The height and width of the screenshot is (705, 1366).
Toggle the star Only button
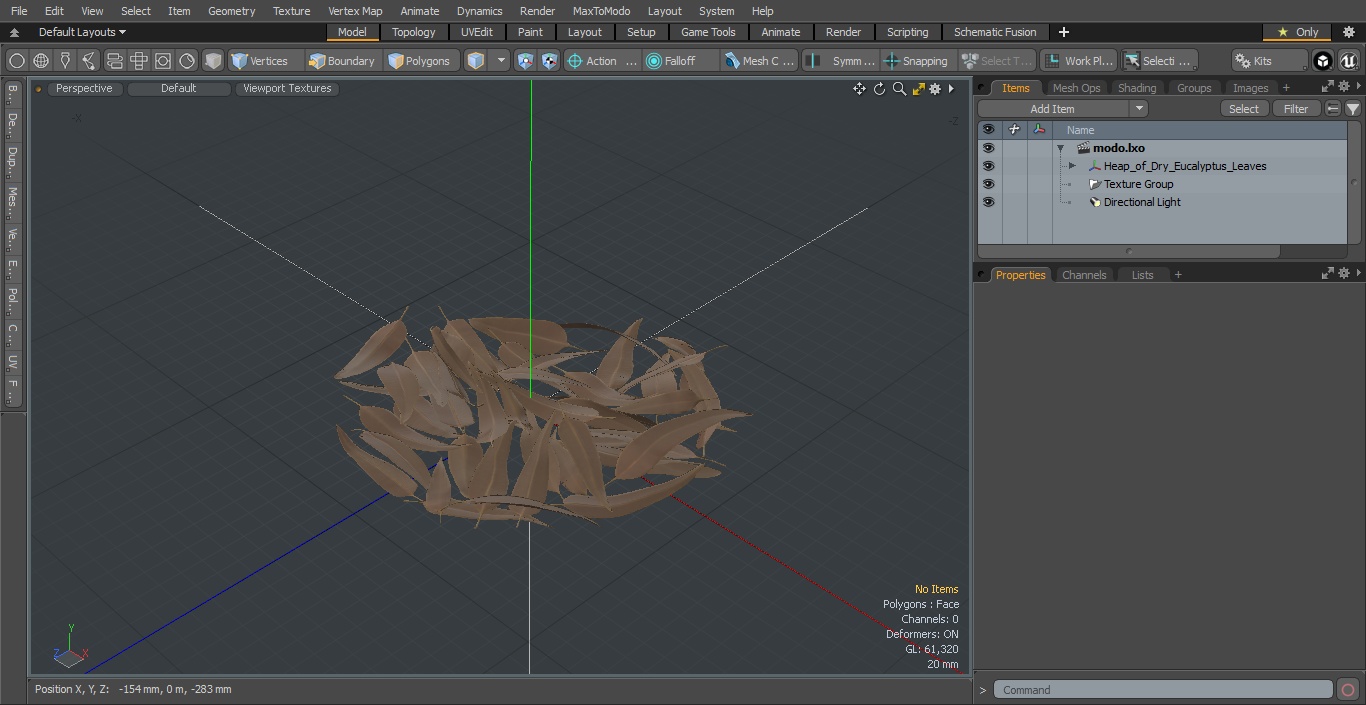[1297, 32]
